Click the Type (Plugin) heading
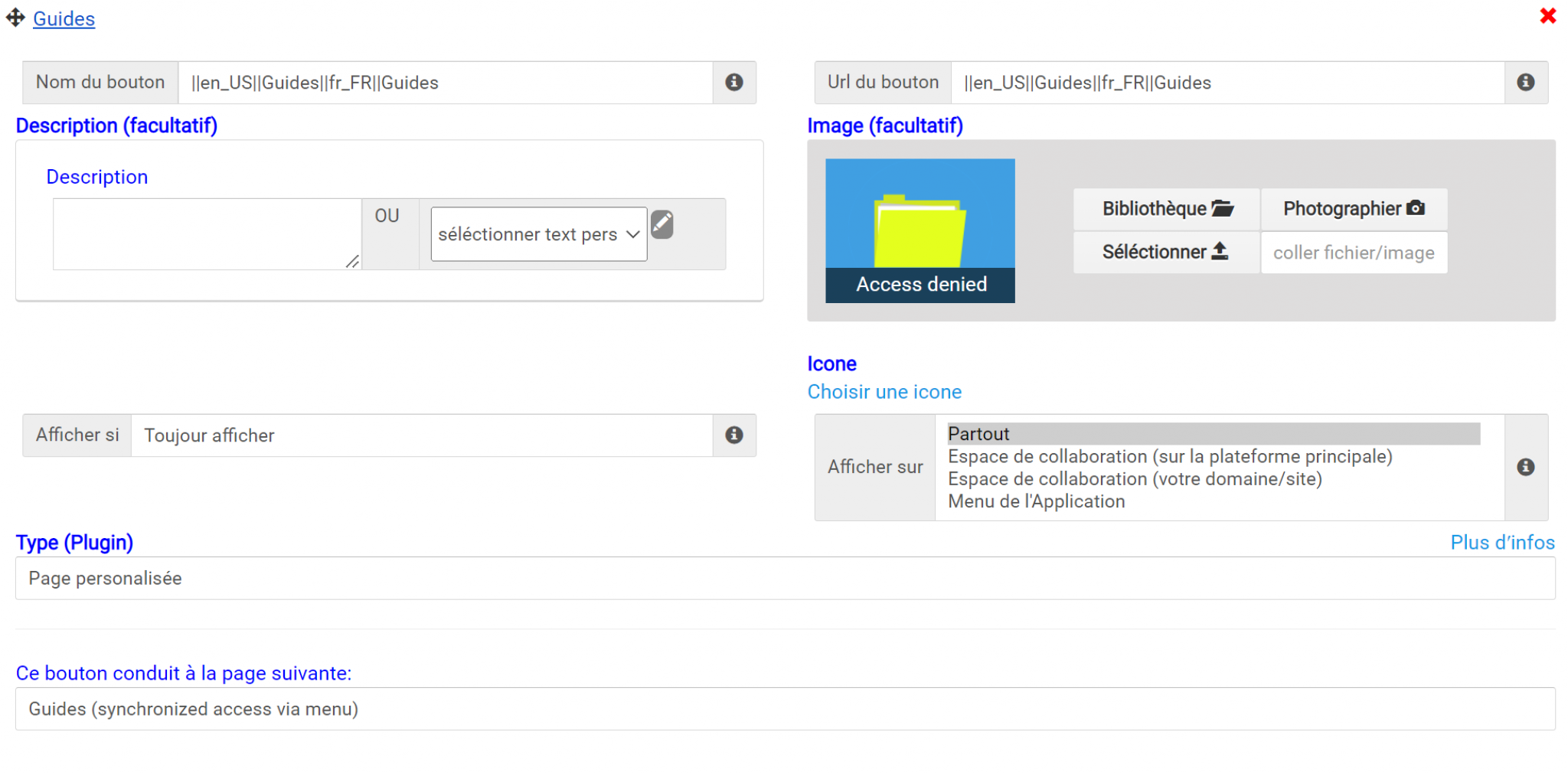This screenshot has width=1568, height=773. pos(74,543)
